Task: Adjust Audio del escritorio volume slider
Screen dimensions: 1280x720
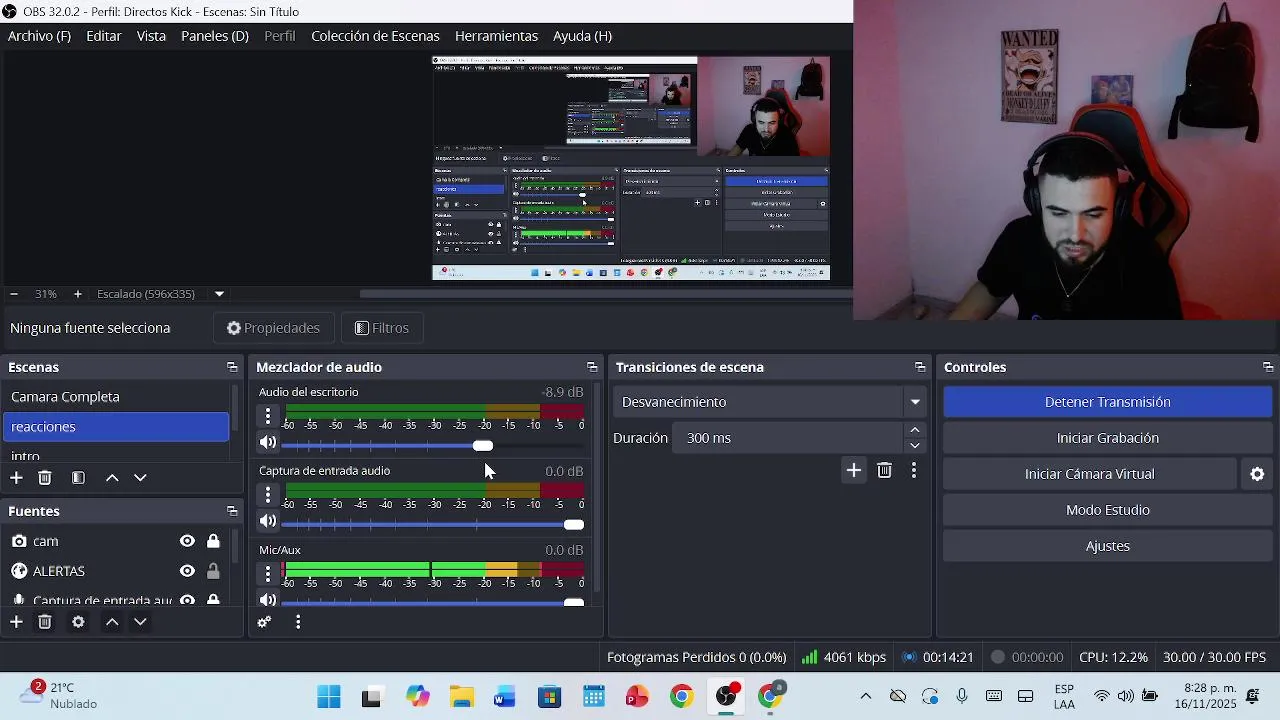Action: (x=483, y=446)
